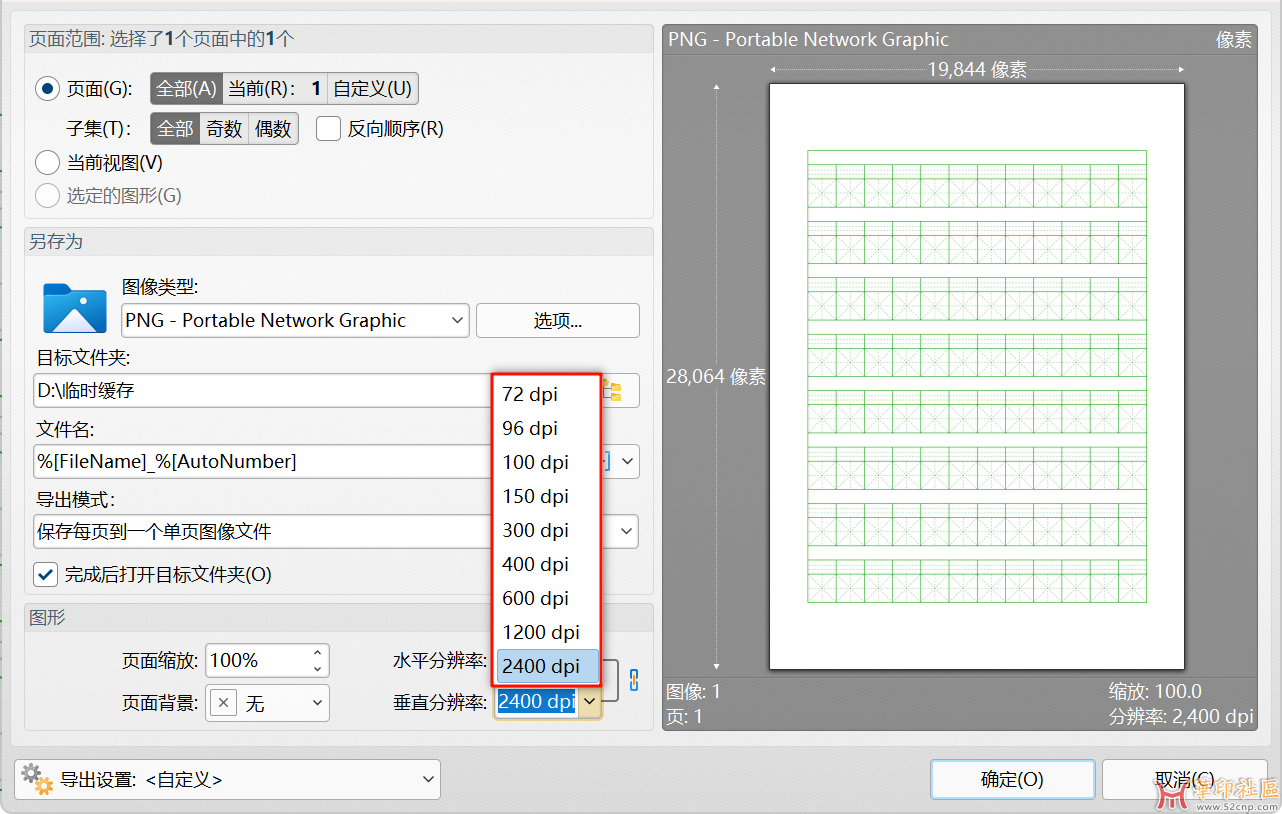Toggle the resolution chain-link lock icon
The height and width of the screenshot is (814, 1282).
click(x=633, y=681)
